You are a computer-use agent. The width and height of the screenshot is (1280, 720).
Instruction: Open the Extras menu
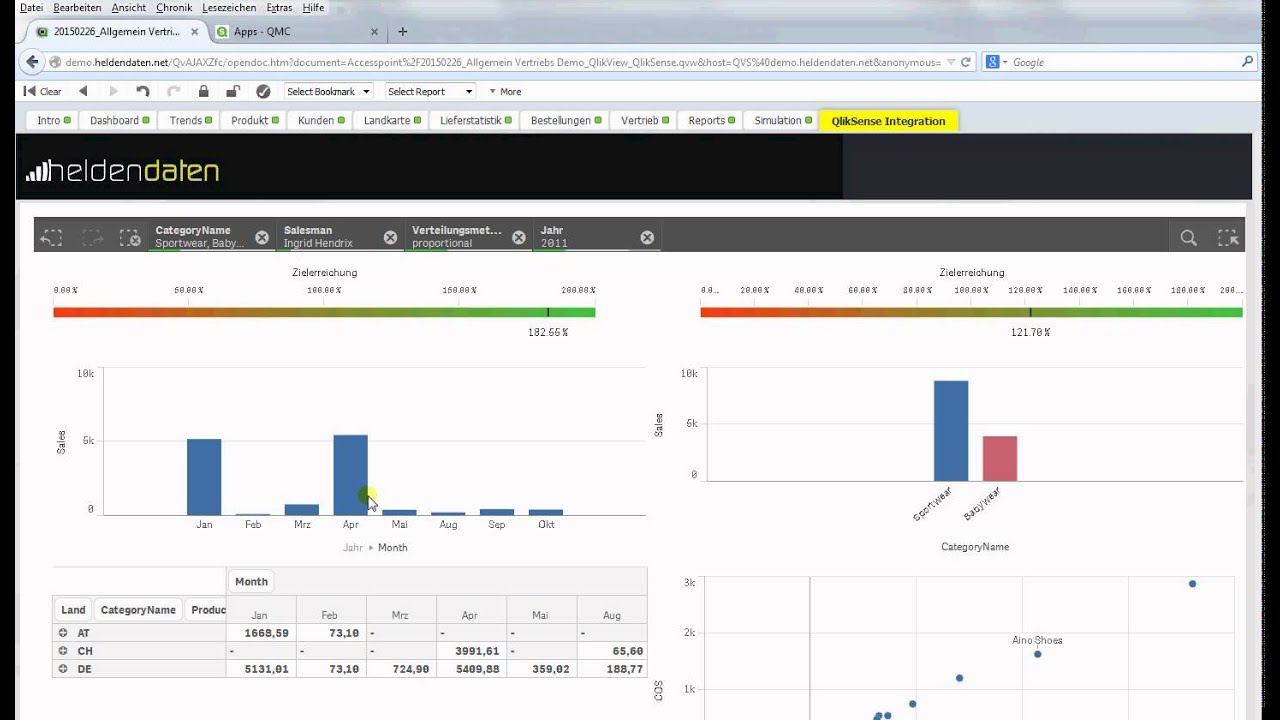279,7
